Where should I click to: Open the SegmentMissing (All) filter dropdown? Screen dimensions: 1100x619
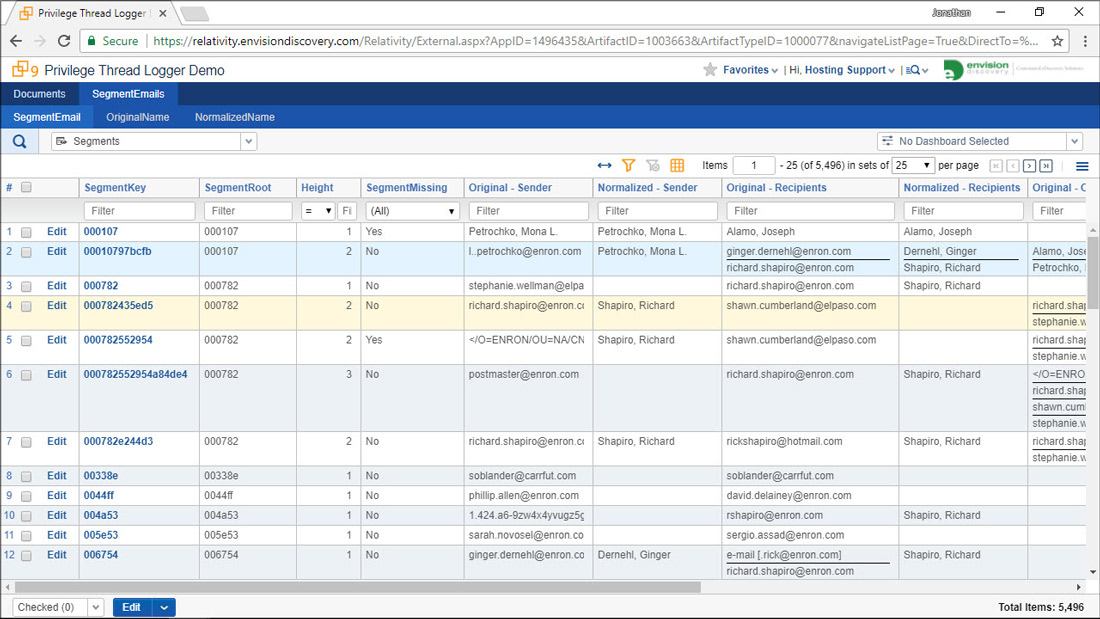click(x=412, y=211)
